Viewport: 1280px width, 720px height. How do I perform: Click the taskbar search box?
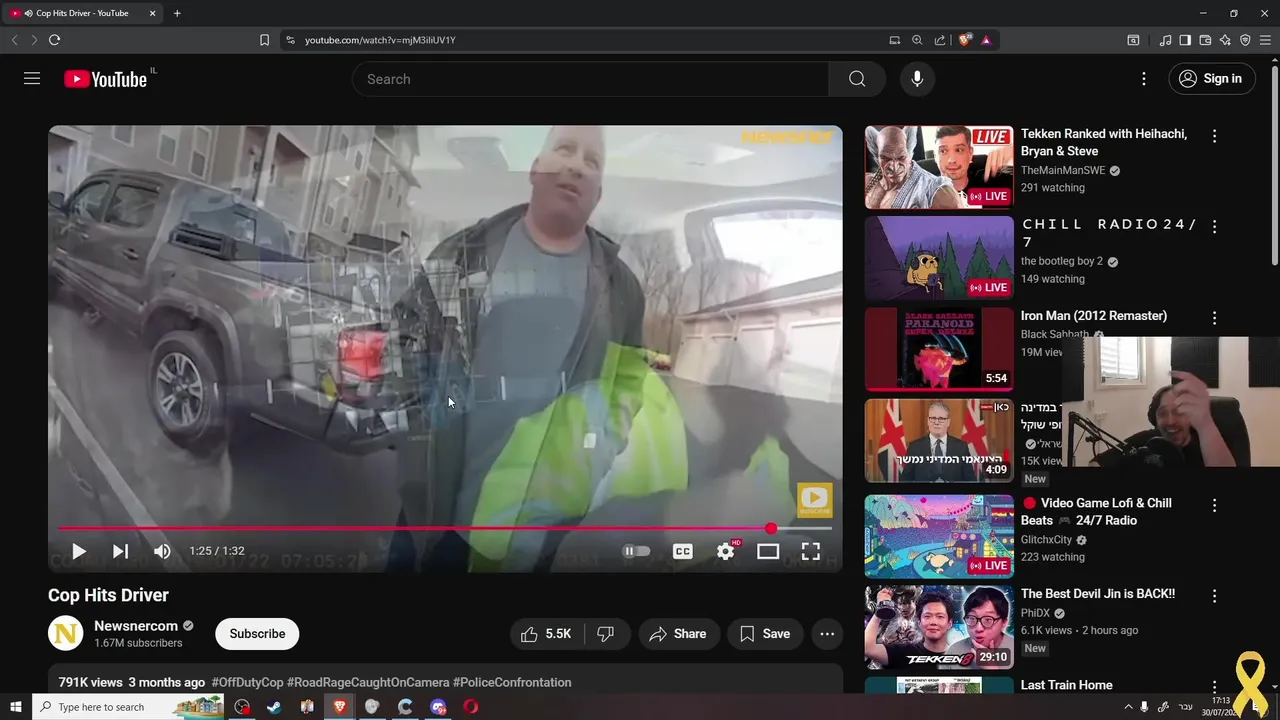130,707
